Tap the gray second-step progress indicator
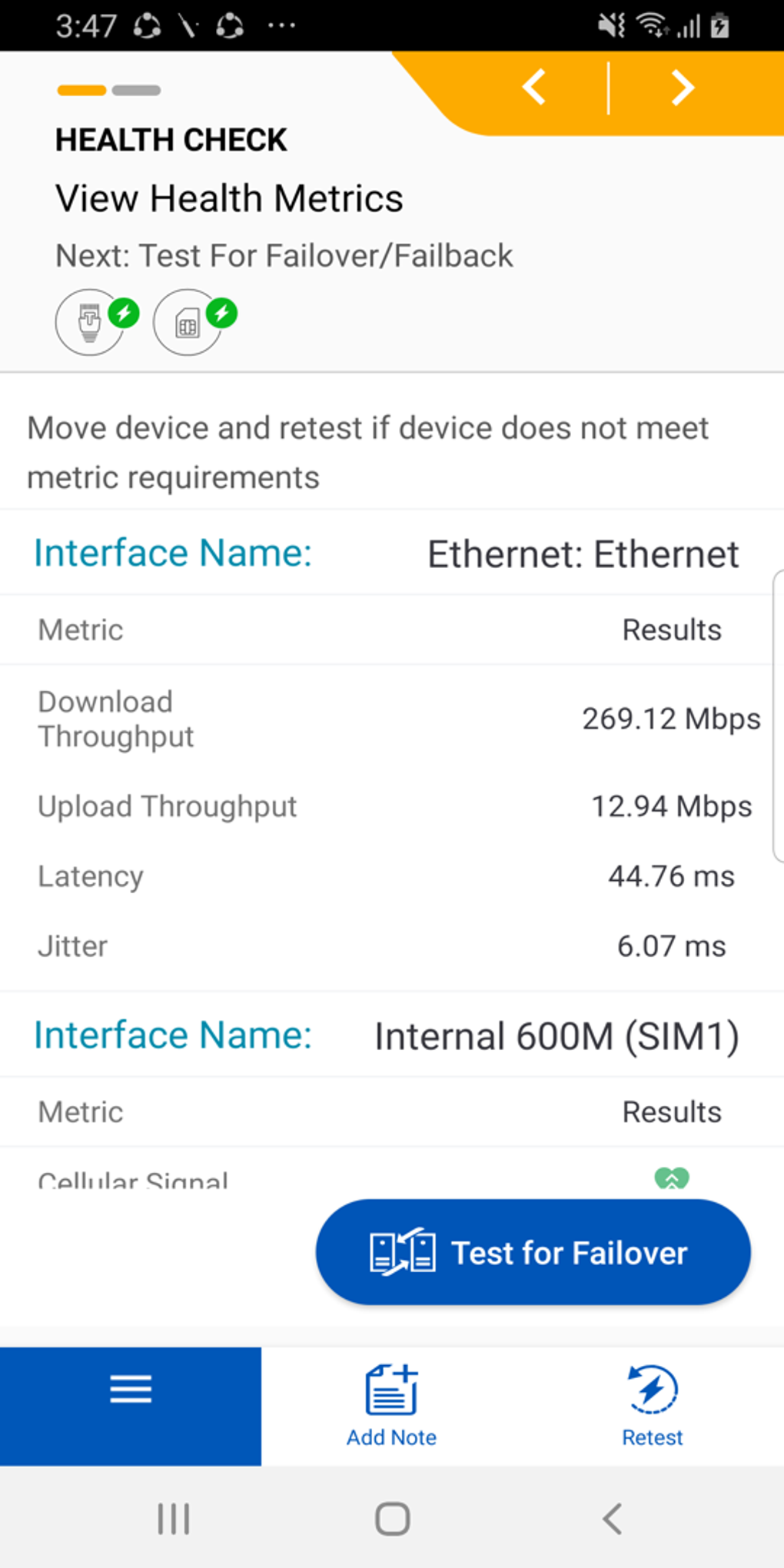 (x=136, y=91)
